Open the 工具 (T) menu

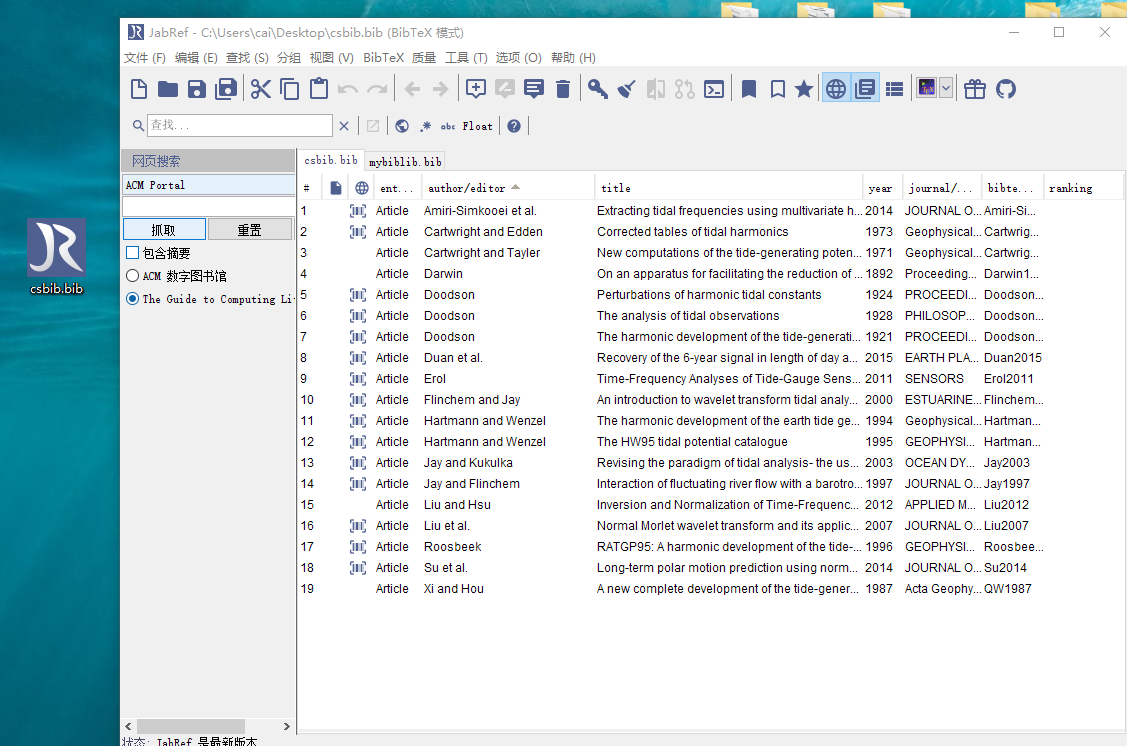(466, 57)
